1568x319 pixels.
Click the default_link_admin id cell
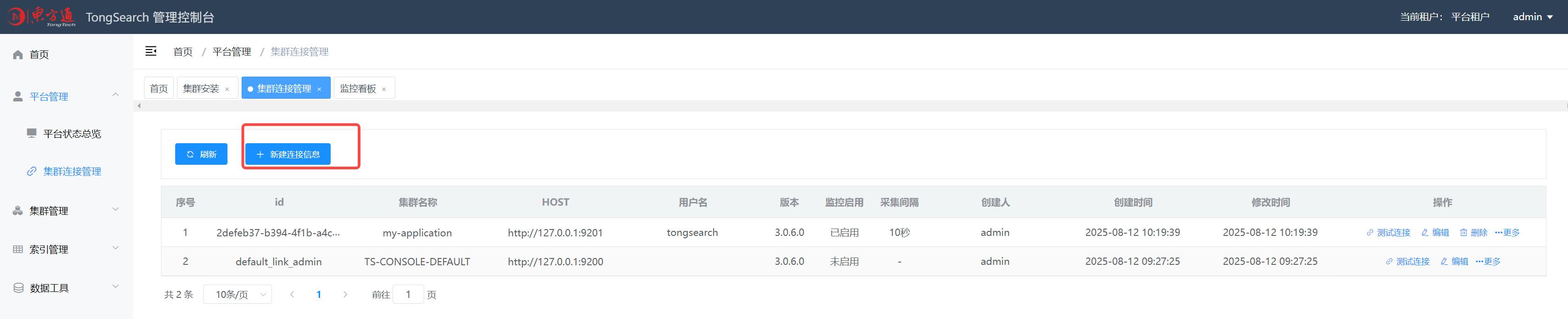click(279, 262)
